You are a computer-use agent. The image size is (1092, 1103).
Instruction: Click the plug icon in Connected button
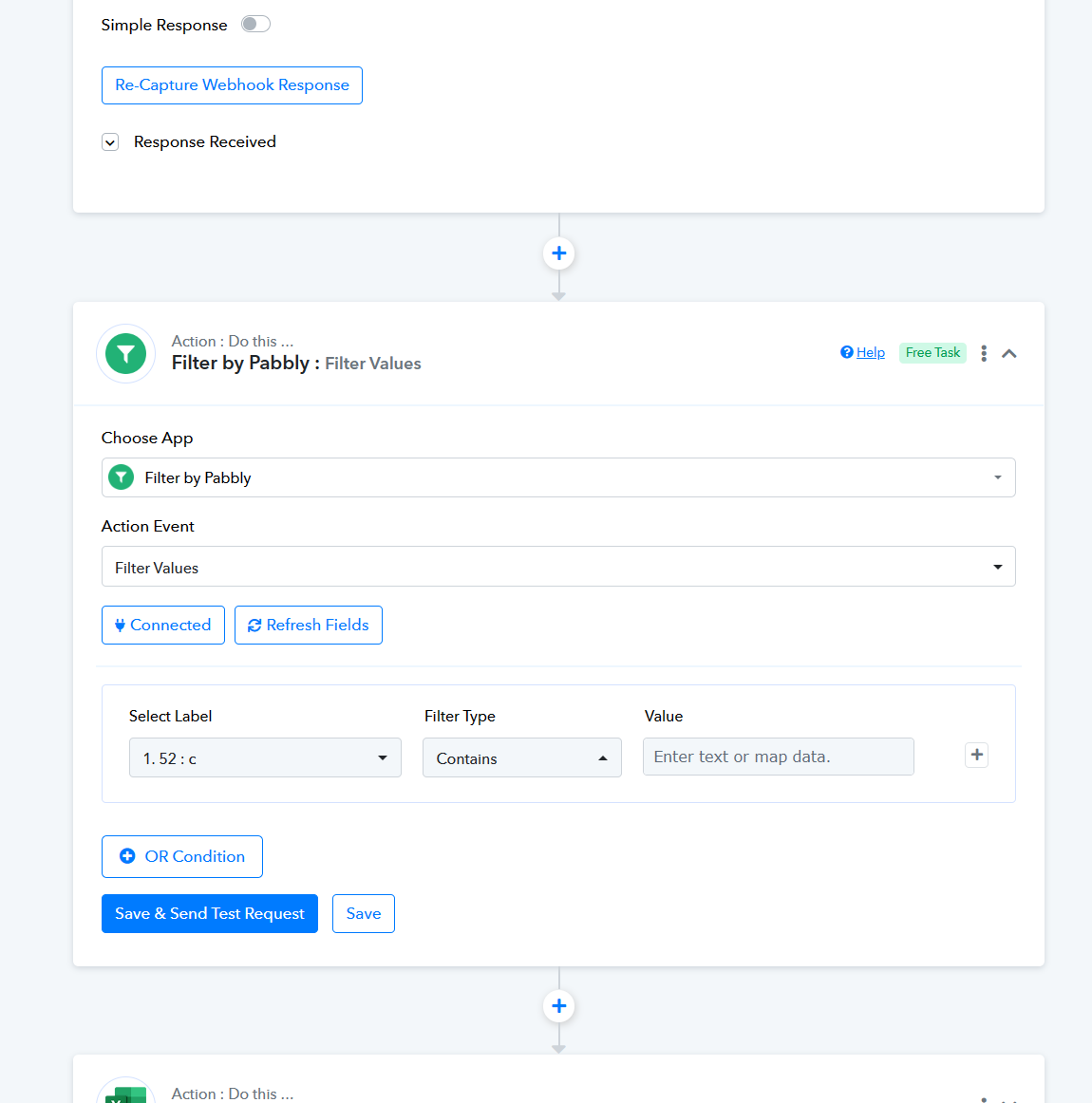[x=120, y=626]
